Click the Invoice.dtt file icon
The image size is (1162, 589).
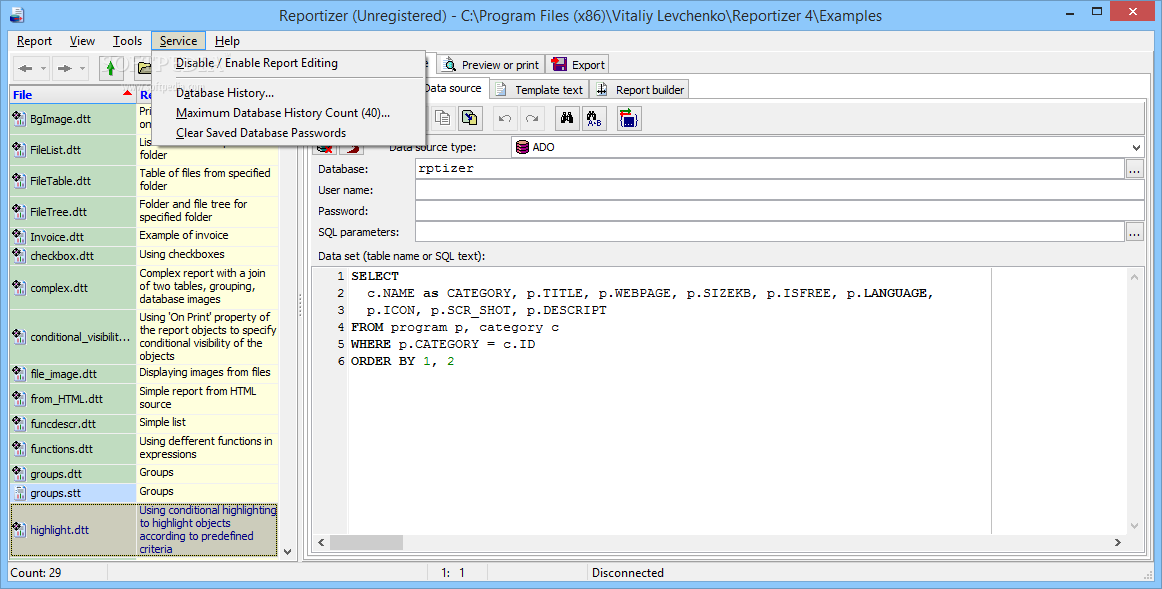(x=19, y=237)
